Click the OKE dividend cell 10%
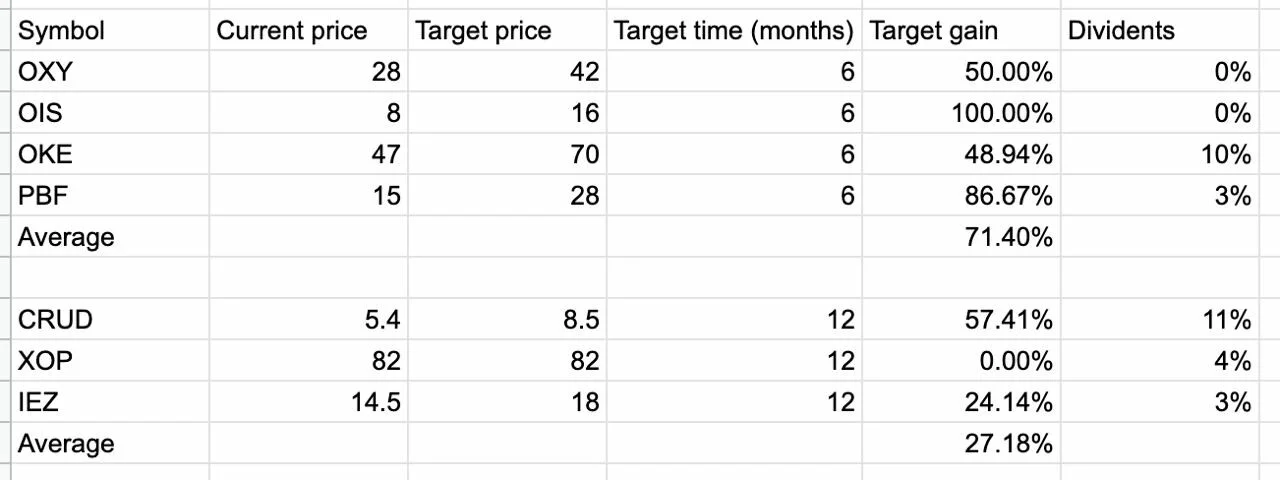This screenshot has height=480, width=1280. tap(1160, 154)
